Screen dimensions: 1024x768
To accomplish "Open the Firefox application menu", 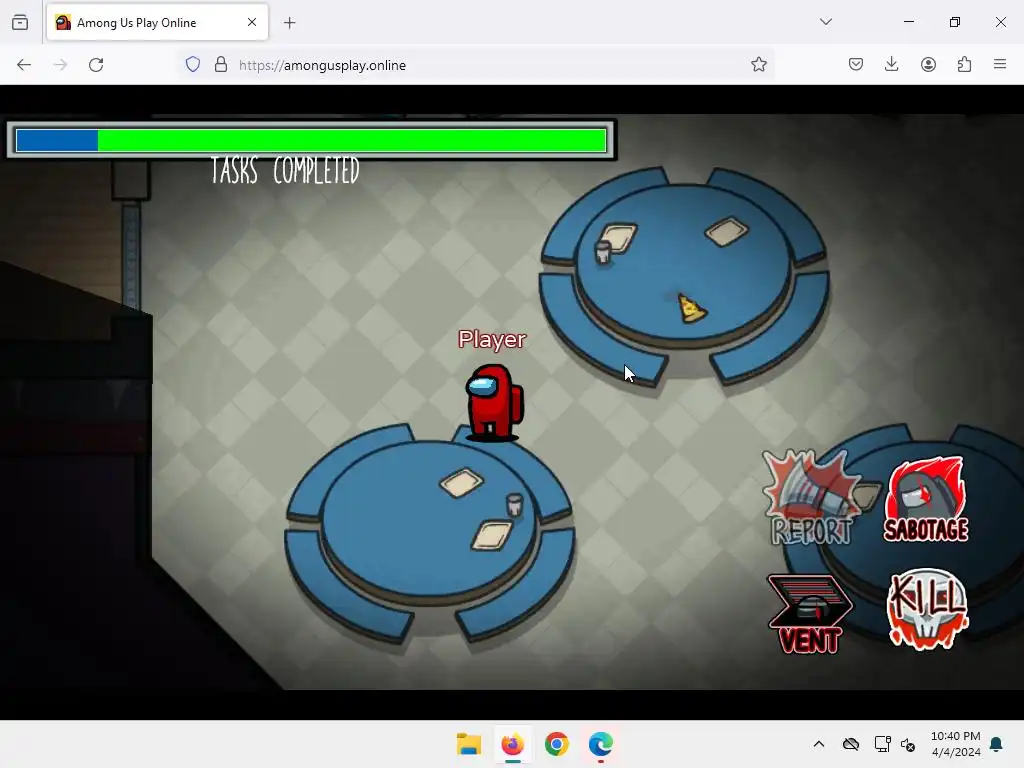I will [x=1000, y=64].
